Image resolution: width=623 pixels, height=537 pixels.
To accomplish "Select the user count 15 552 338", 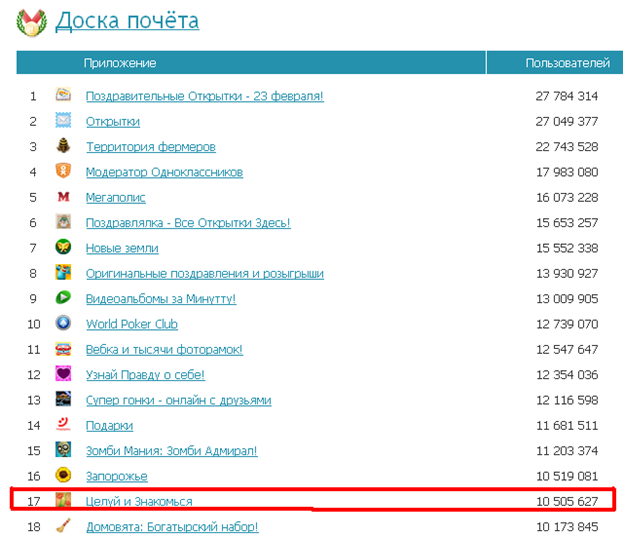I will click(x=567, y=248).
